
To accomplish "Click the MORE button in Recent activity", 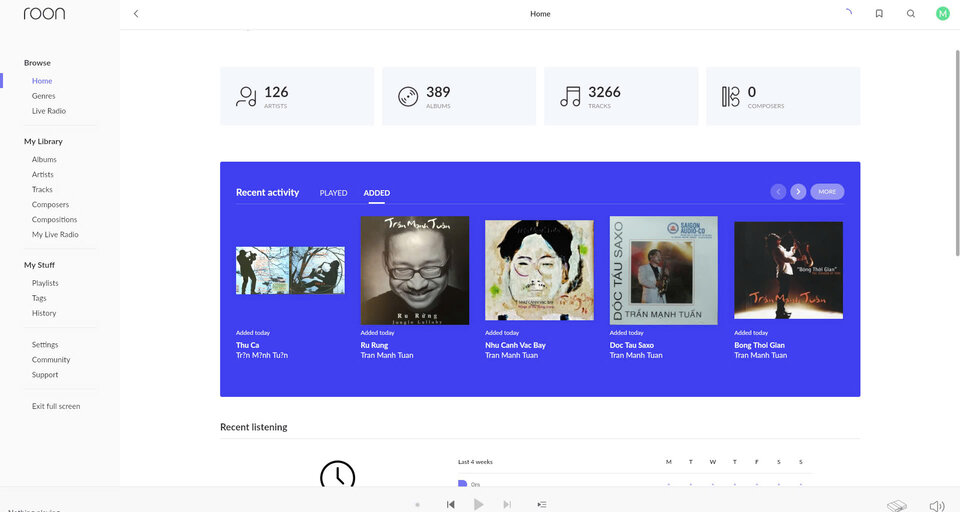I will click(827, 192).
